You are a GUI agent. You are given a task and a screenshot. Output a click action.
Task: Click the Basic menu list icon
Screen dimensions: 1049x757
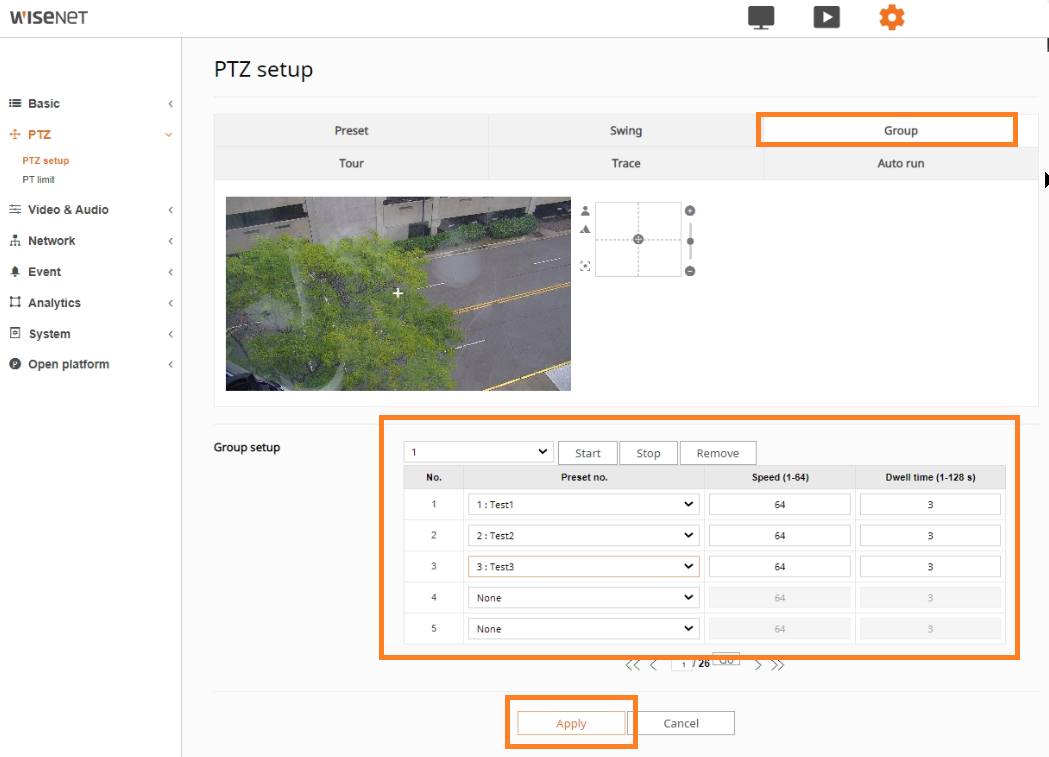point(15,103)
